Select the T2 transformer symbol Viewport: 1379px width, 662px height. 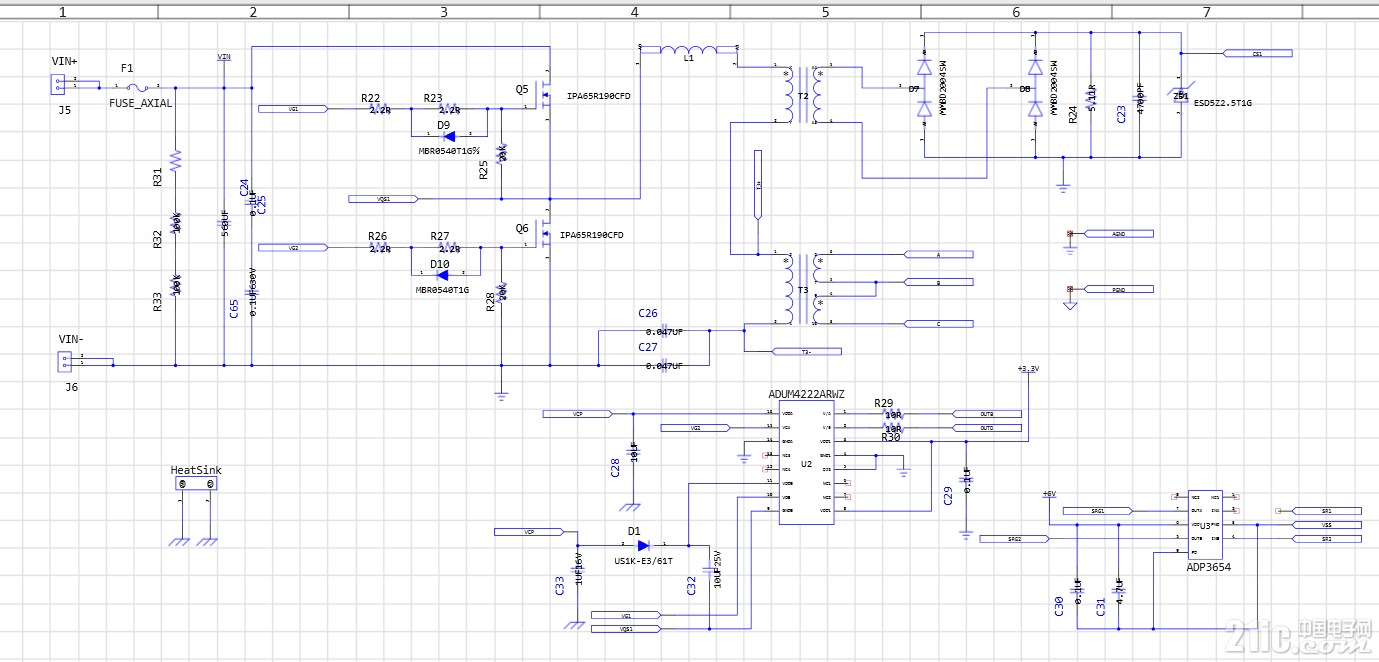click(x=803, y=96)
